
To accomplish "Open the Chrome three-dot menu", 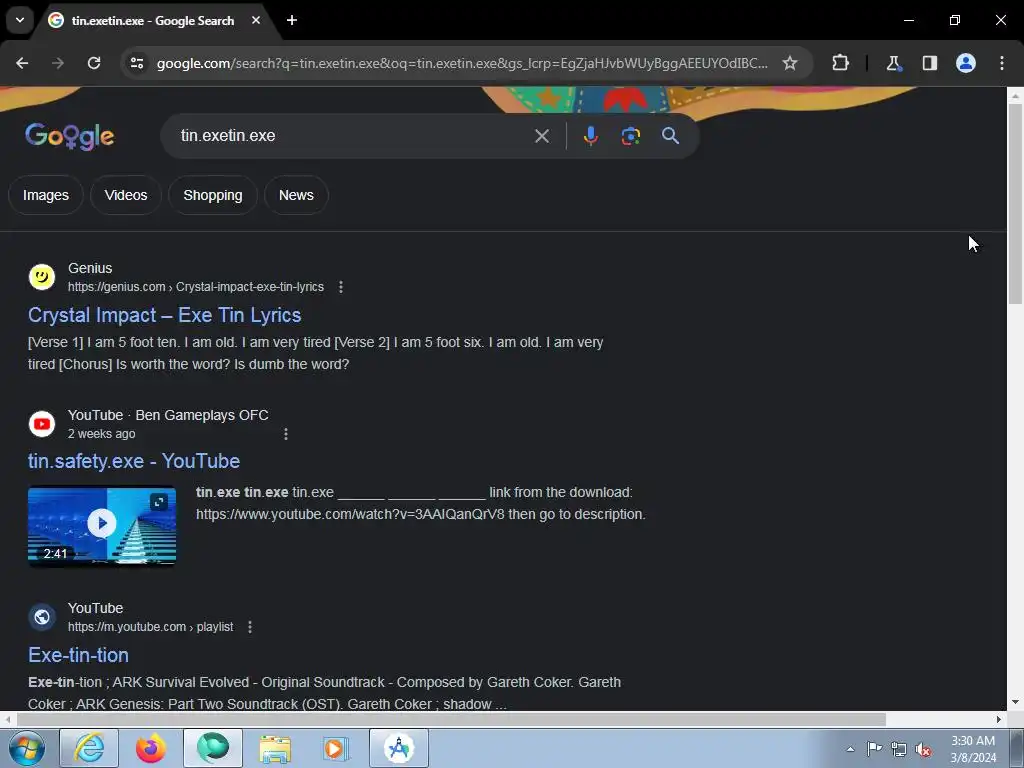I will pos(1002,63).
